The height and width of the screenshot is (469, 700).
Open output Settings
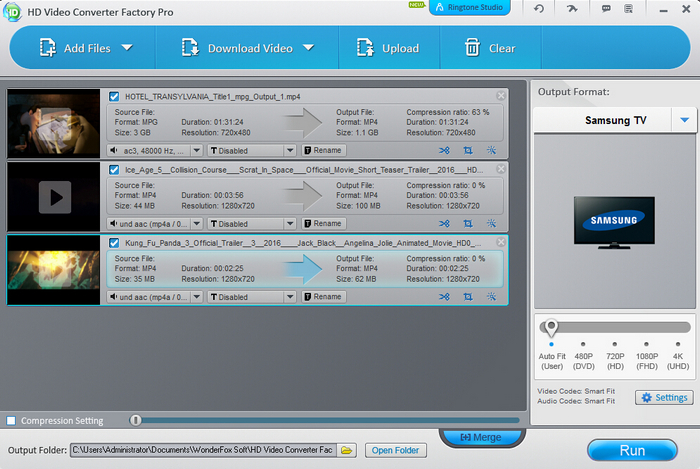pos(664,397)
